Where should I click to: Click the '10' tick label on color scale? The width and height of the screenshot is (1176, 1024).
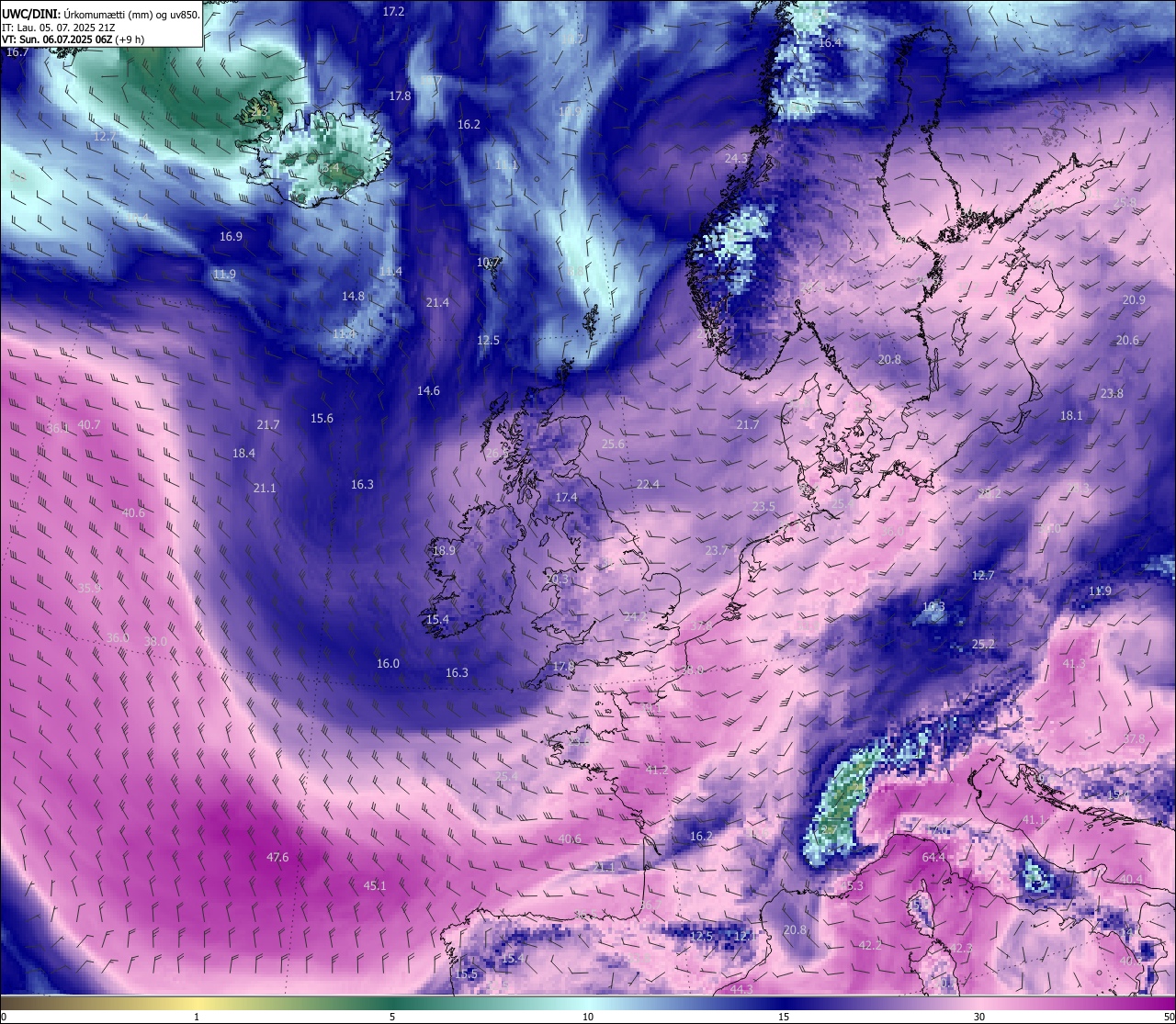588,1017
